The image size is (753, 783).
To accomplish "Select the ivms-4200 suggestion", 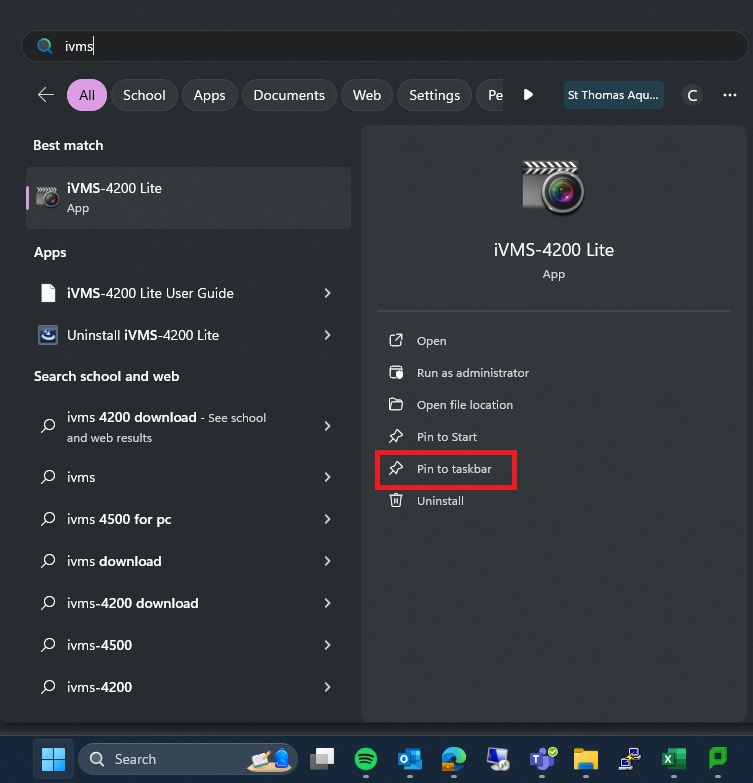I will (99, 687).
